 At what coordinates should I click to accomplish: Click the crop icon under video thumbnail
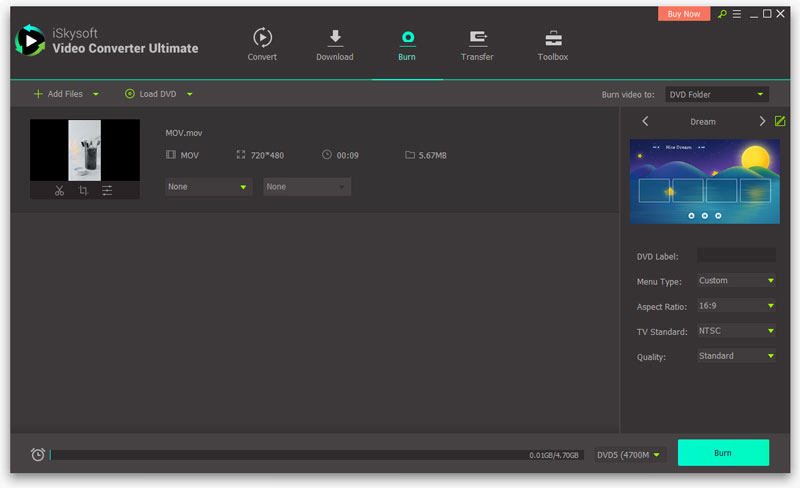pos(83,191)
